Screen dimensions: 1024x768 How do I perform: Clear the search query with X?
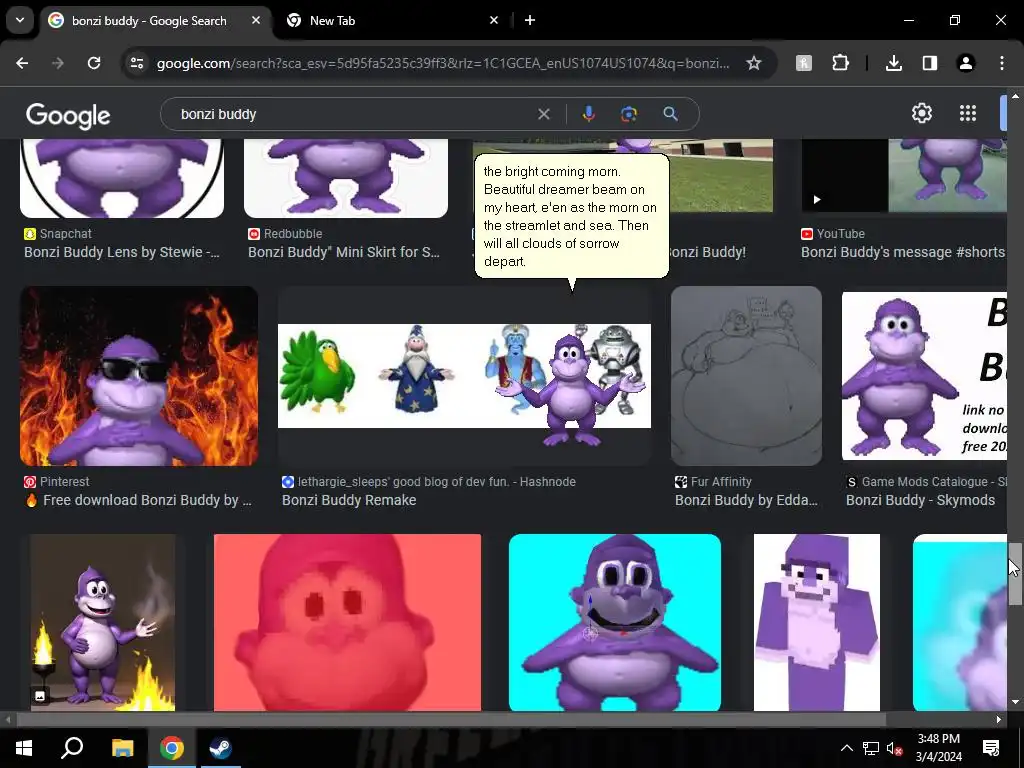click(x=543, y=114)
